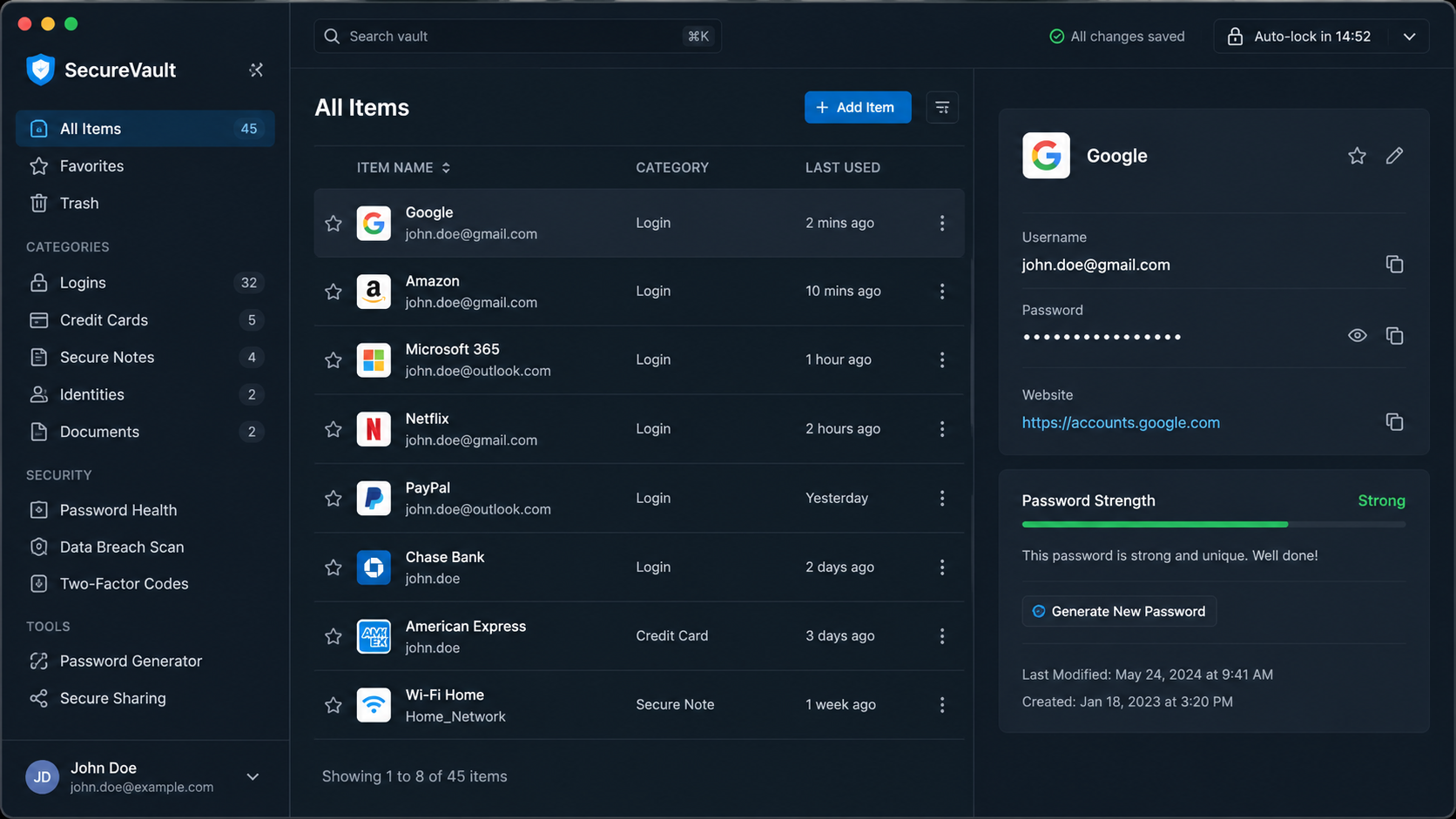This screenshot has width=1456, height=819.
Task: Click the Microsoft 365 logo icon
Action: (x=374, y=359)
